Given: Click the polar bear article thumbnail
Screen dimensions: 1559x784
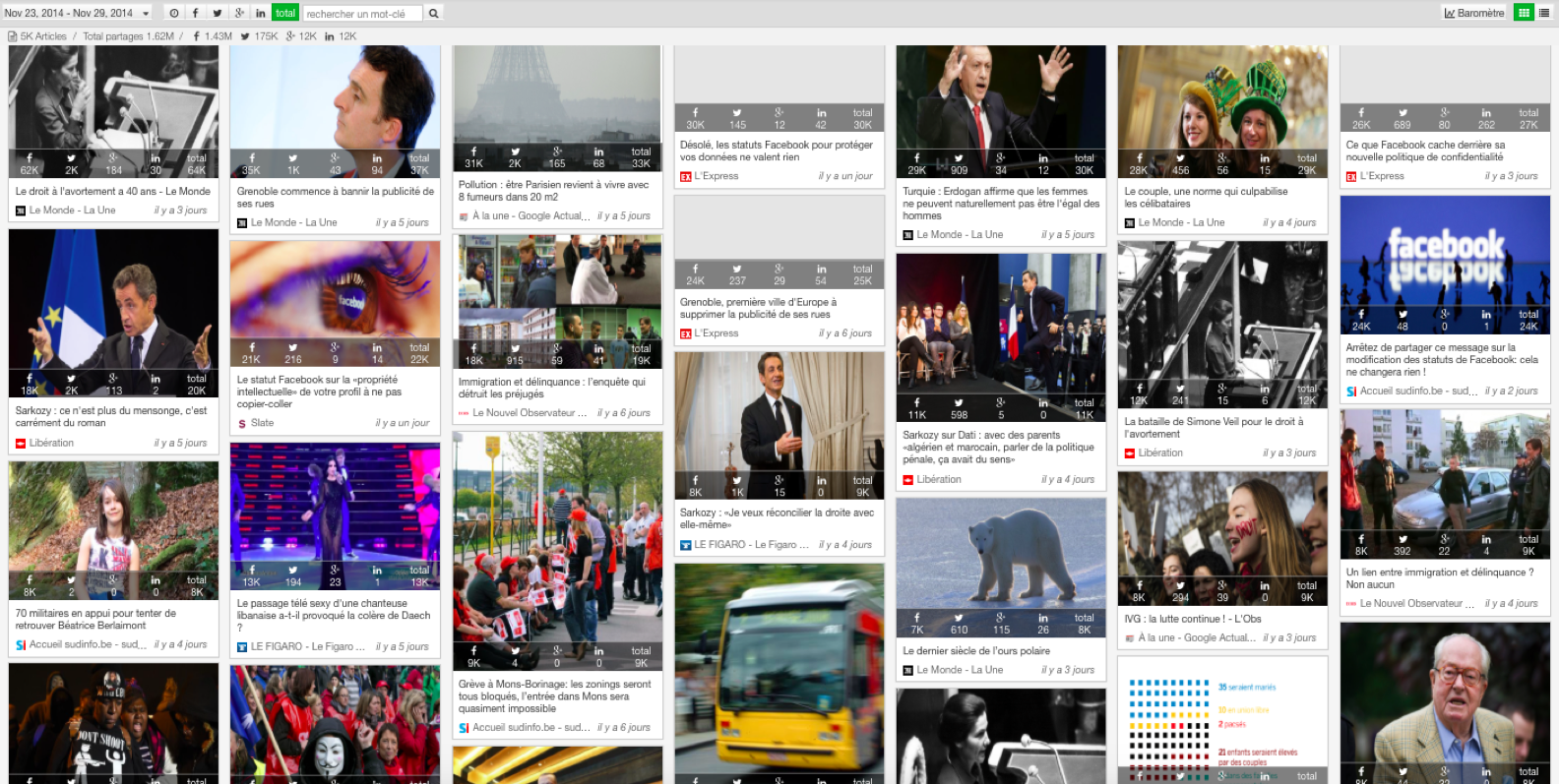Looking at the screenshot, I should click(x=1001, y=568).
